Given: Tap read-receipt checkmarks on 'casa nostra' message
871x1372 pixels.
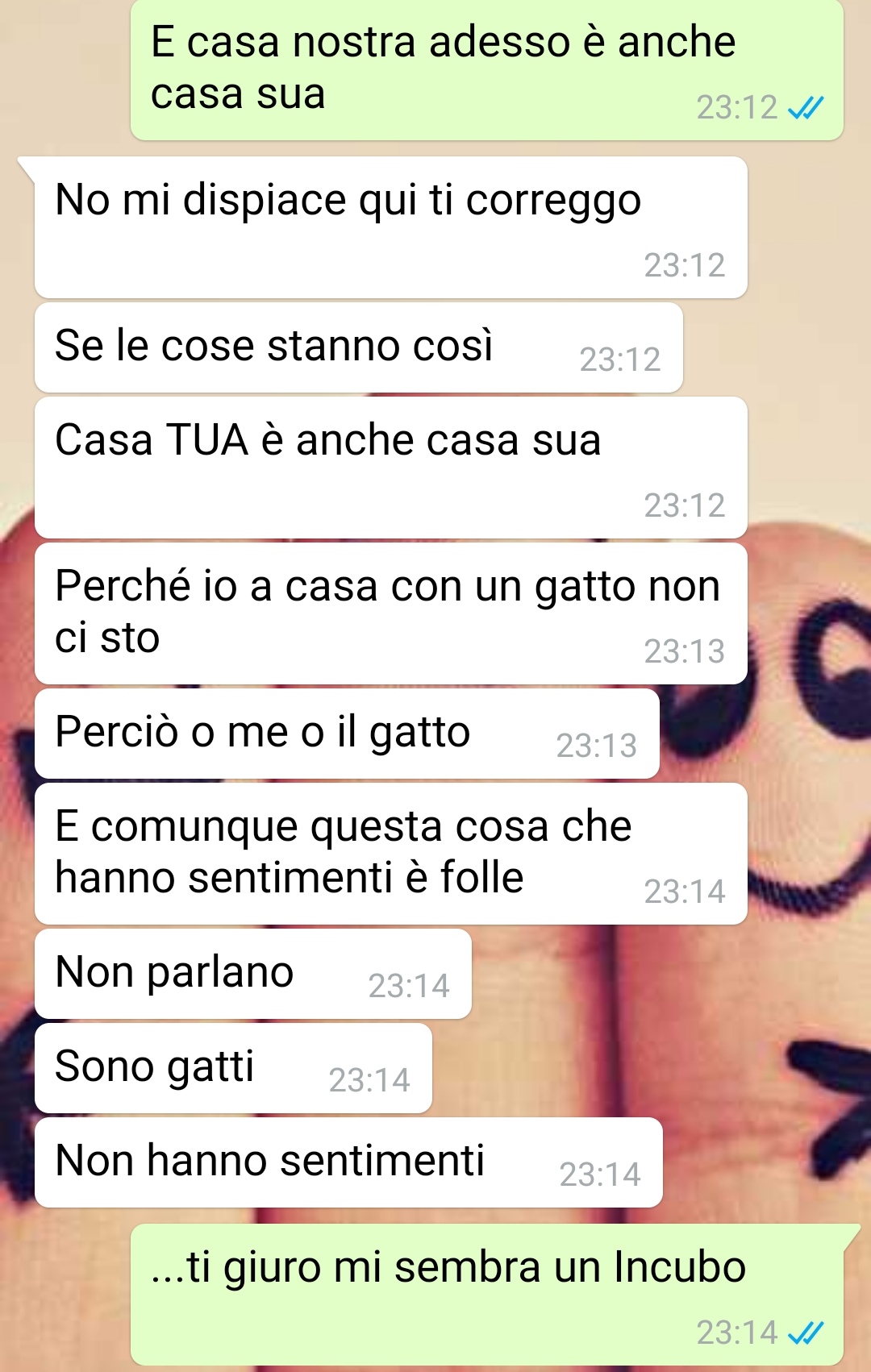Looking at the screenshot, I should (x=805, y=107).
